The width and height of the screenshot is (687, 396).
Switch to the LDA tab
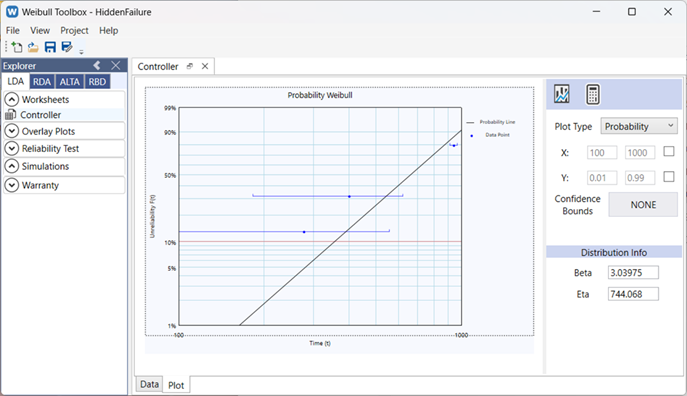tap(16, 81)
